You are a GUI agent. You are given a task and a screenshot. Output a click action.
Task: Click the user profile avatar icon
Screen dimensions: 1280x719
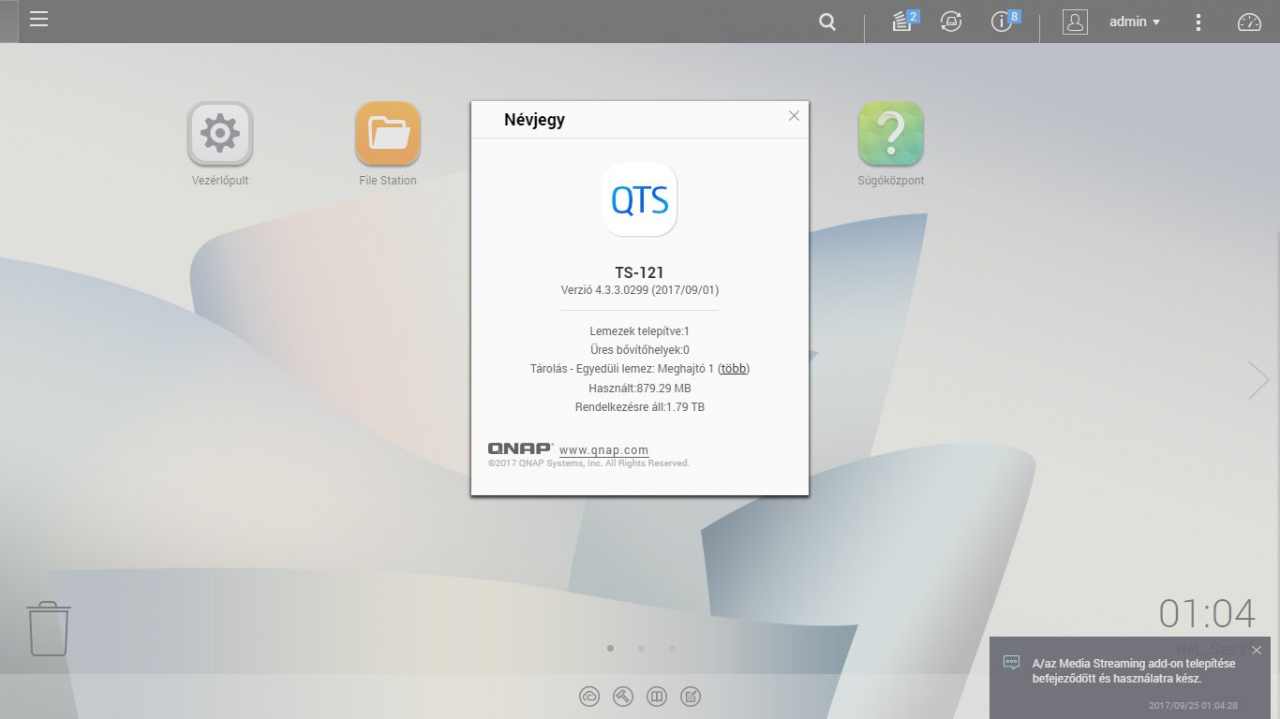[x=1075, y=22]
